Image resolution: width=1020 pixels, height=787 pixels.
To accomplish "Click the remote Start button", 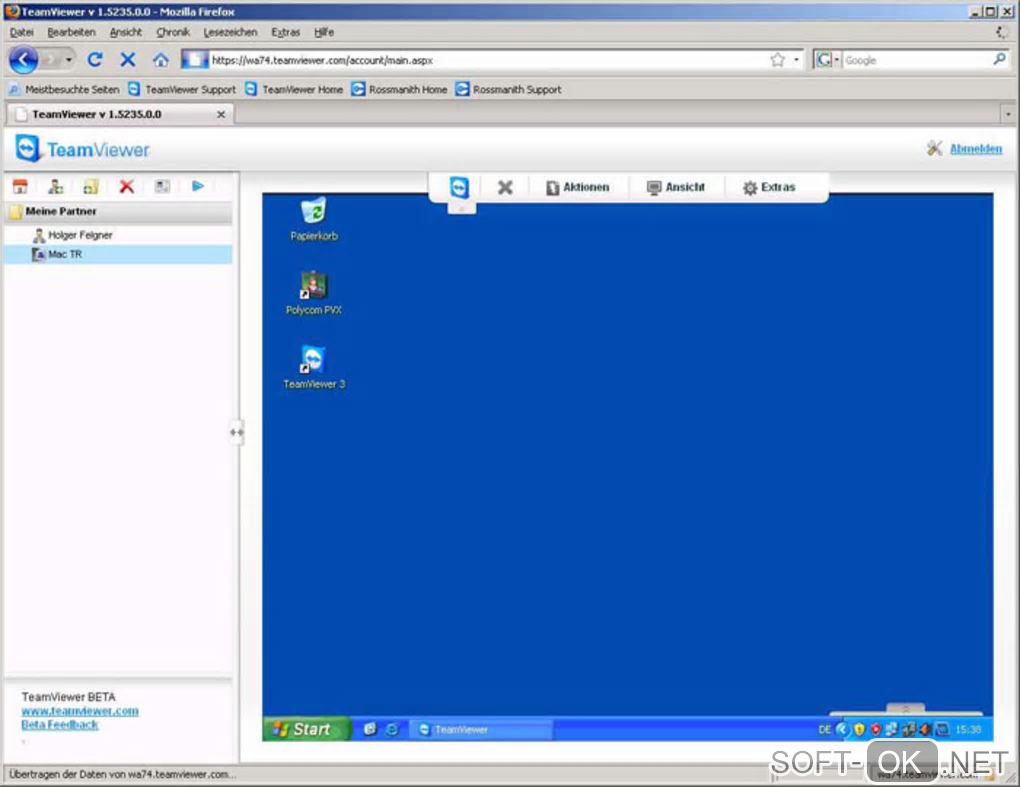I will (x=307, y=729).
